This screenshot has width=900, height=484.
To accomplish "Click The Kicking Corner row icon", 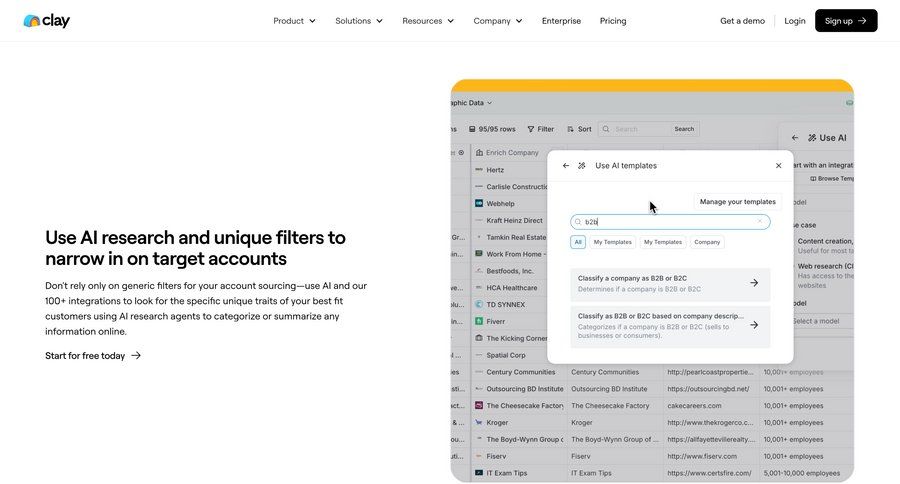I will coord(479,338).
